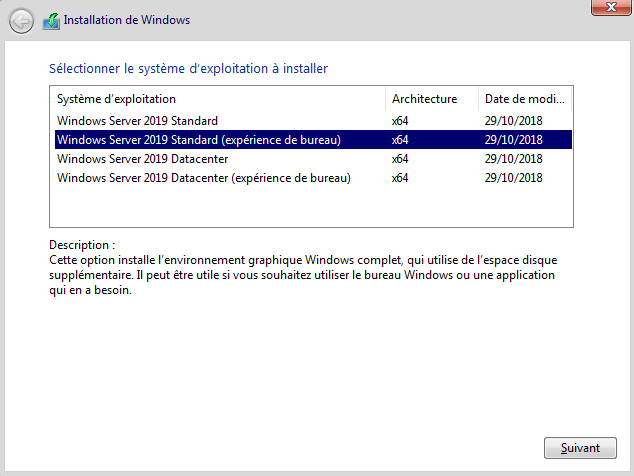Click the Suivant button
Viewport: 634px width, 476px height.
(580, 447)
